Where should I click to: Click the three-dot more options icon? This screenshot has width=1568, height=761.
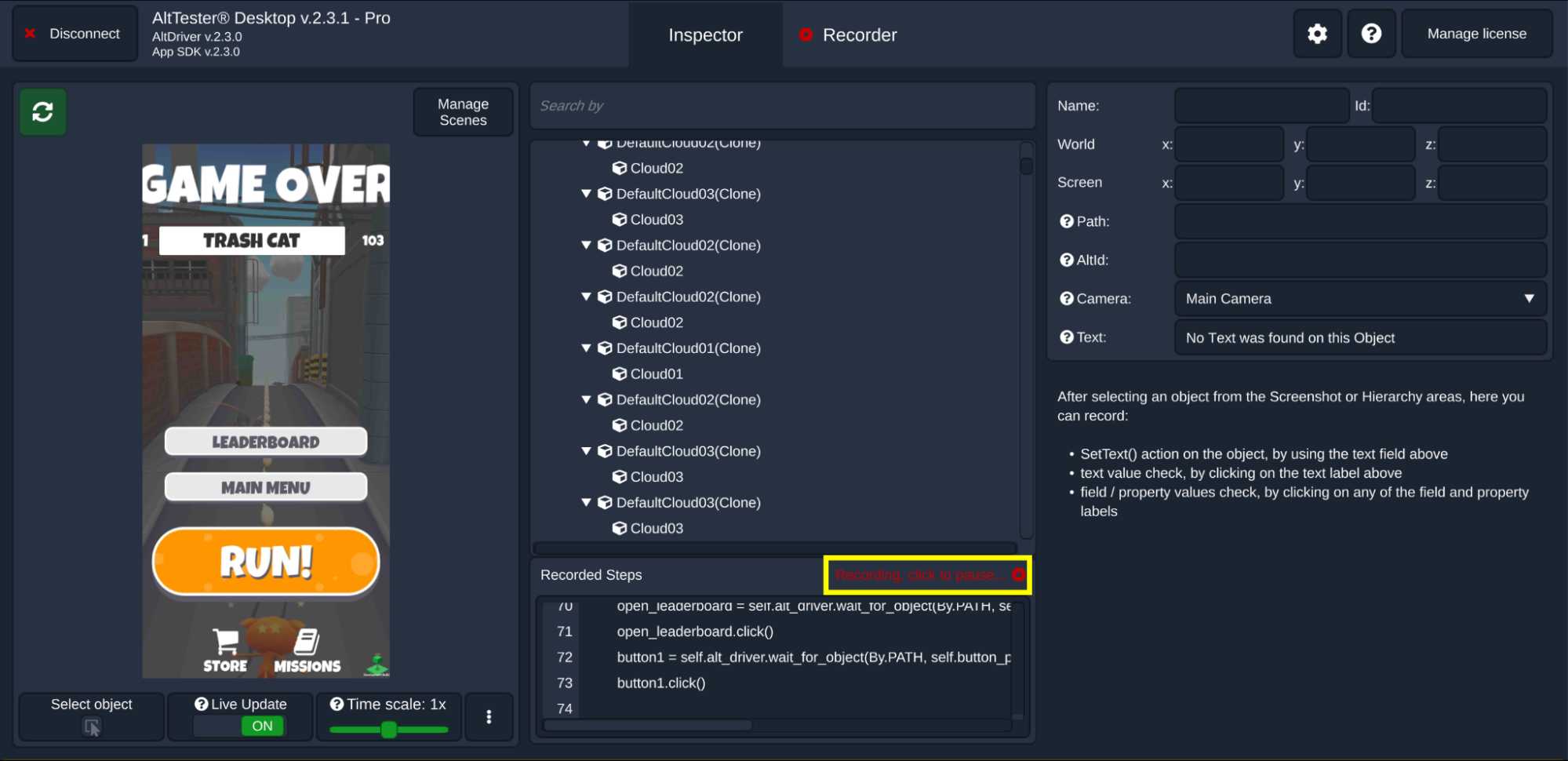[x=489, y=716]
